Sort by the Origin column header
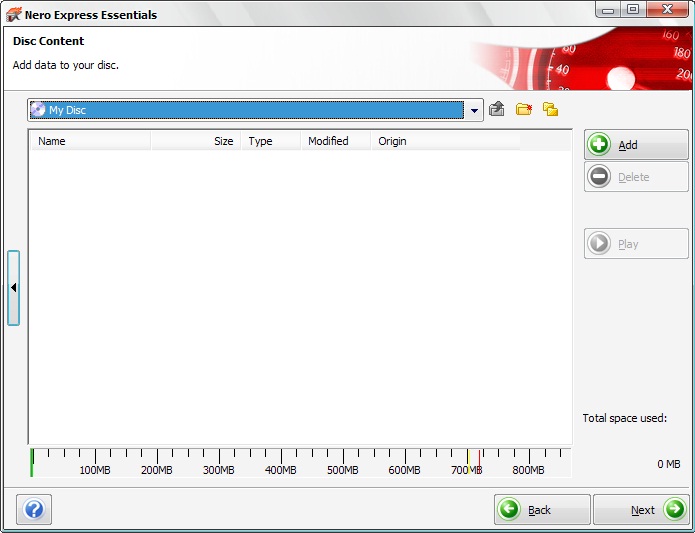 coord(445,141)
